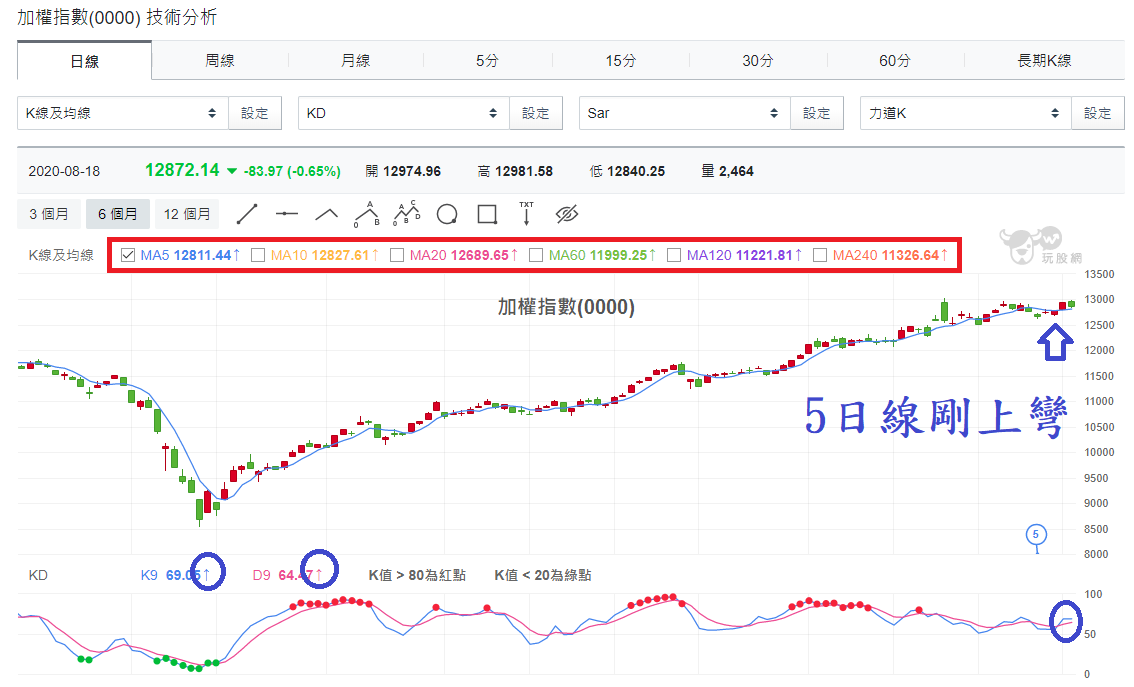The width and height of the screenshot is (1134, 687).
Task: Click the date 2020-08-18
Action: [x=64, y=171]
